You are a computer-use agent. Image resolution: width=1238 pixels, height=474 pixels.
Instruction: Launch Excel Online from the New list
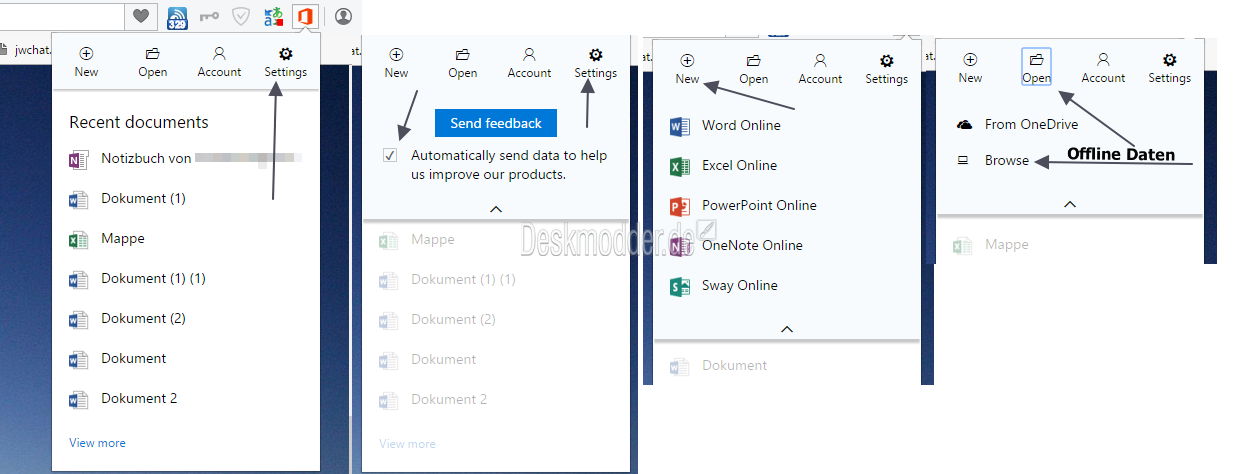click(x=739, y=166)
